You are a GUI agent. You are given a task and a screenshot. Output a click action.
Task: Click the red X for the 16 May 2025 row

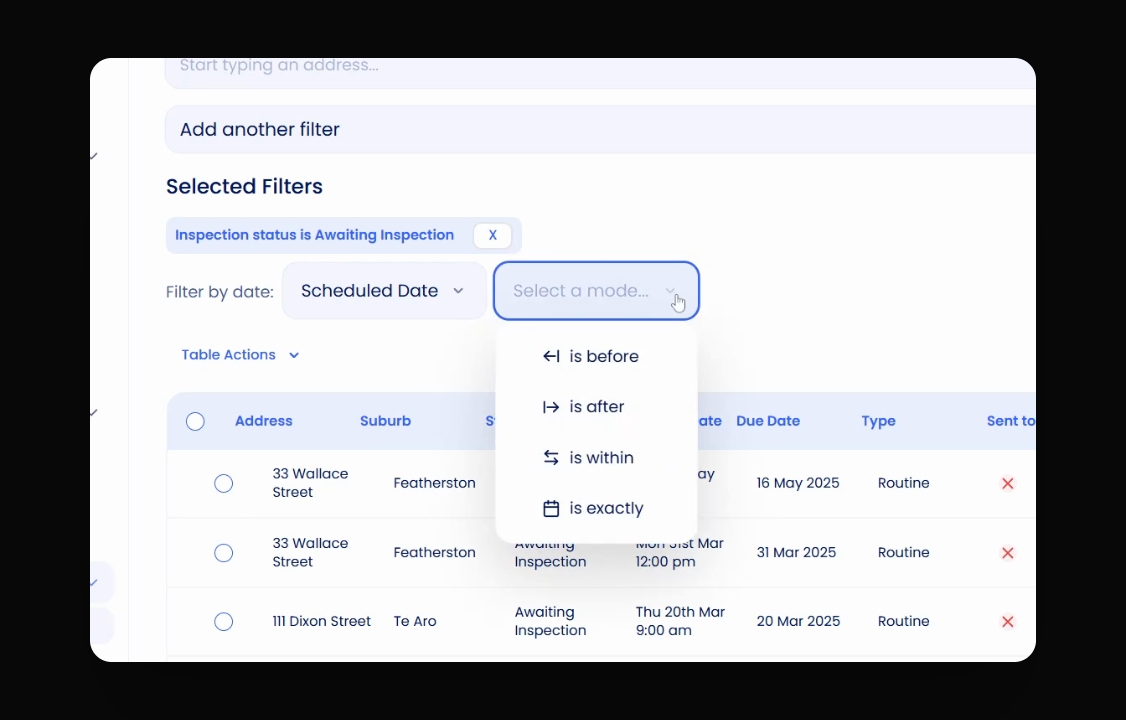click(x=1008, y=484)
